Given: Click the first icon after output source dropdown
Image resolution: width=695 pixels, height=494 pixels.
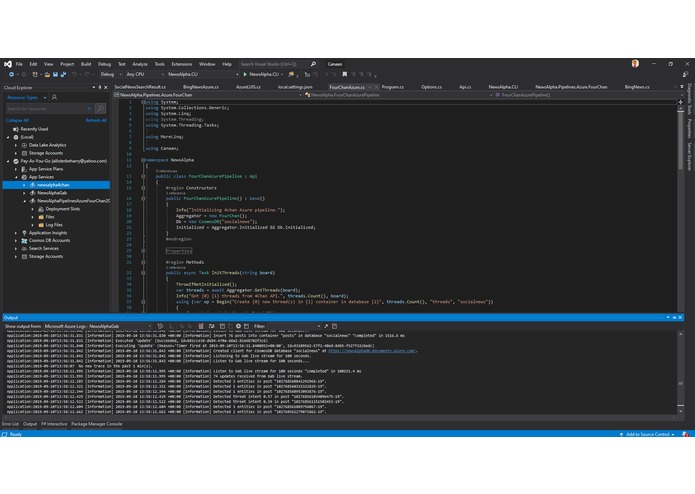Looking at the screenshot, I should coord(160,326).
